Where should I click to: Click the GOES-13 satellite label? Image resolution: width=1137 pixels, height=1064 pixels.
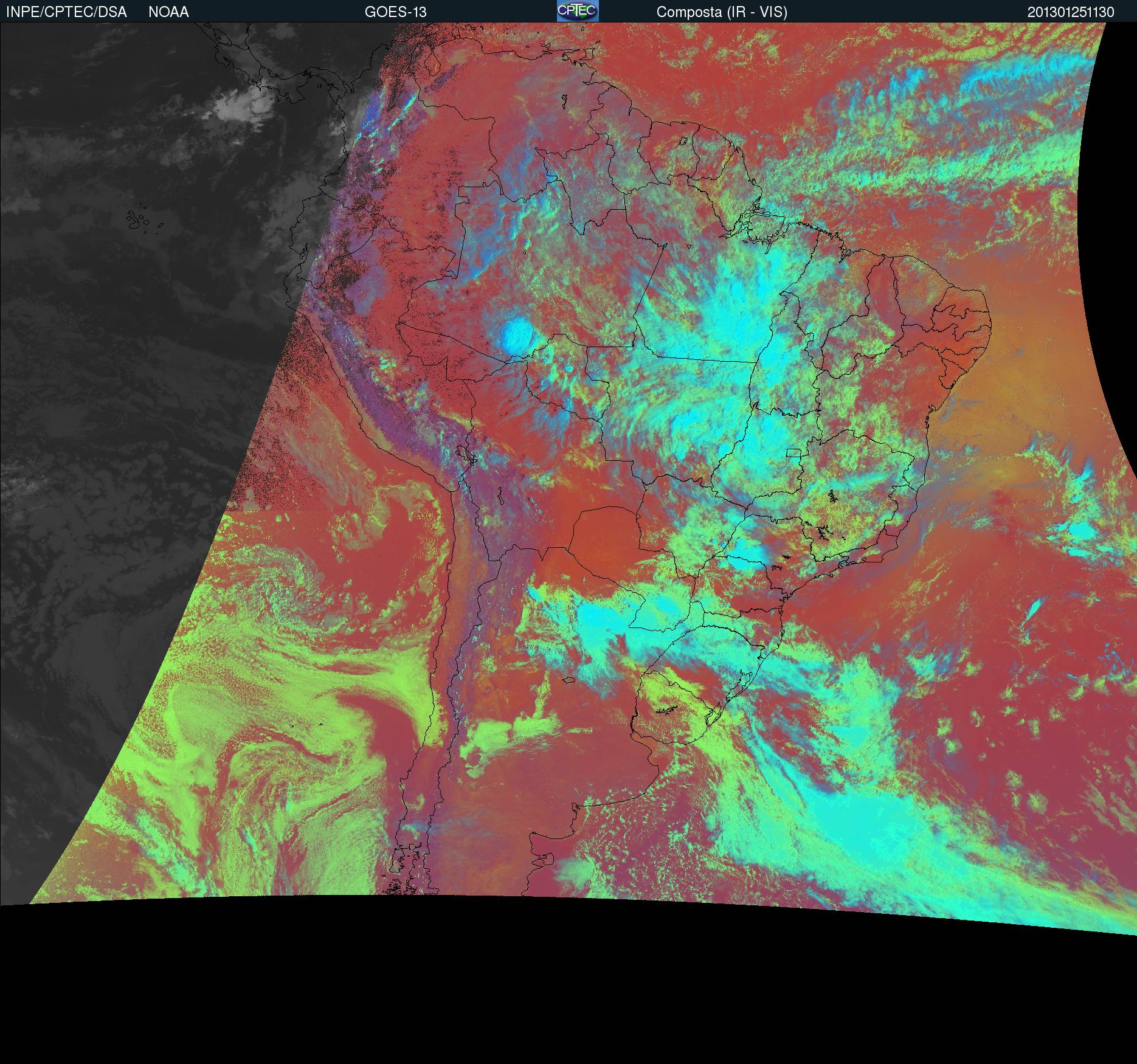tap(395, 12)
